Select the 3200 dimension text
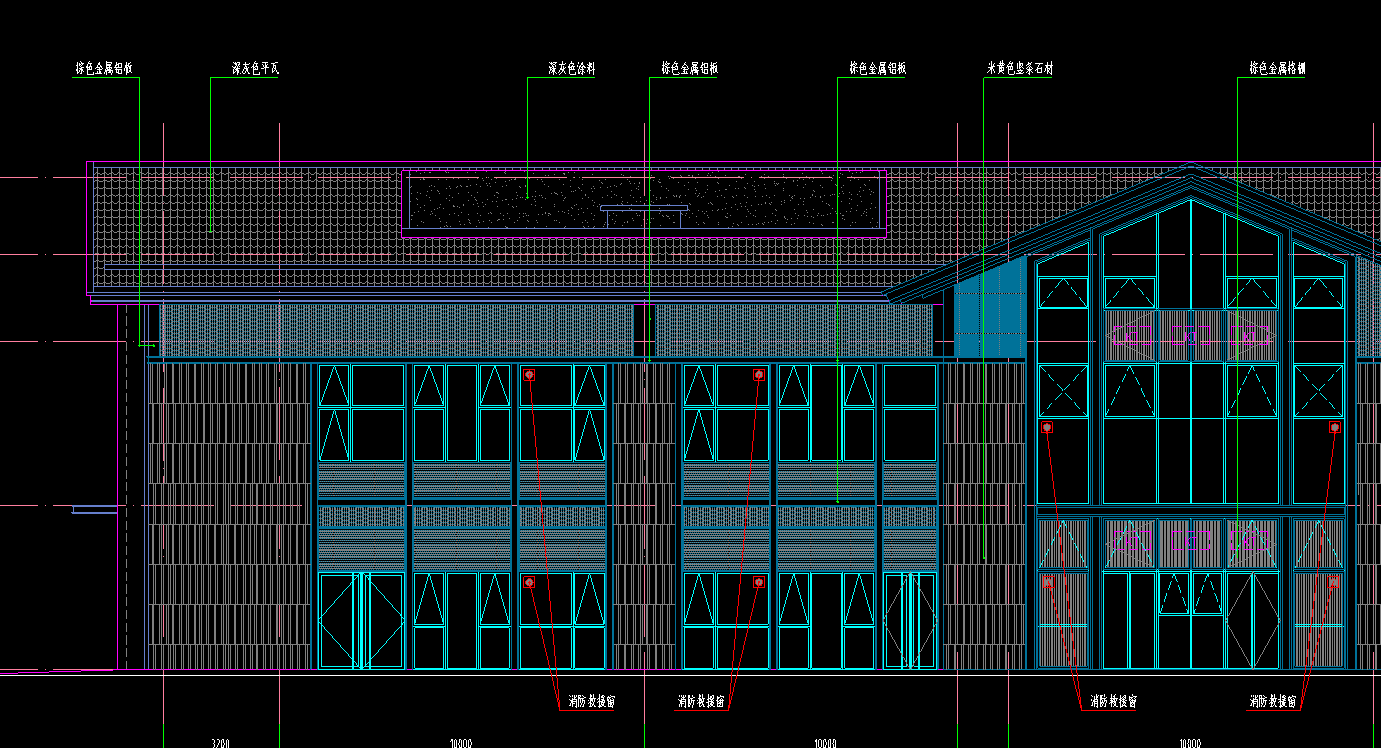Screen dimensions: 1381x748 [x=221, y=743]
